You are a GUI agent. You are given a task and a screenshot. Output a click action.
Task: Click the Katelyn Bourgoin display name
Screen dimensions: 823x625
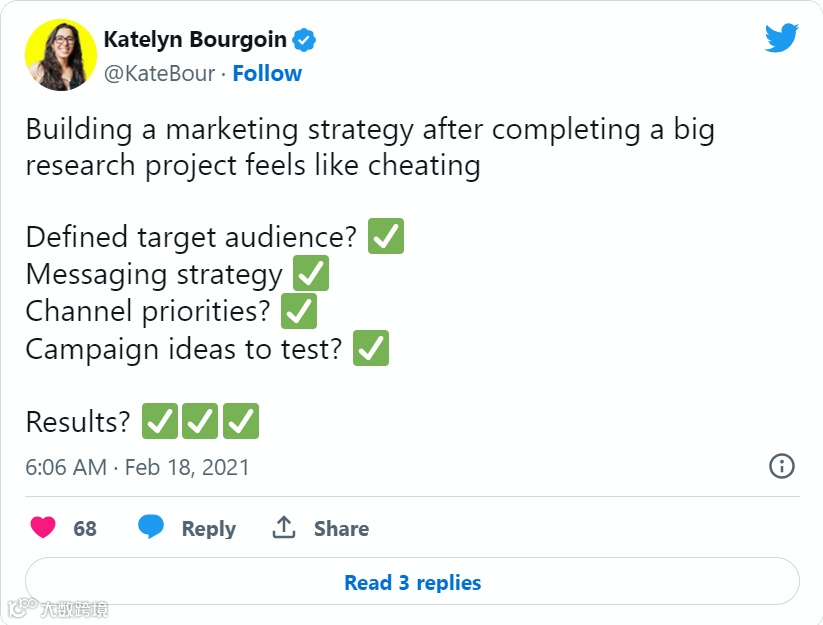[x=195, y=40]
